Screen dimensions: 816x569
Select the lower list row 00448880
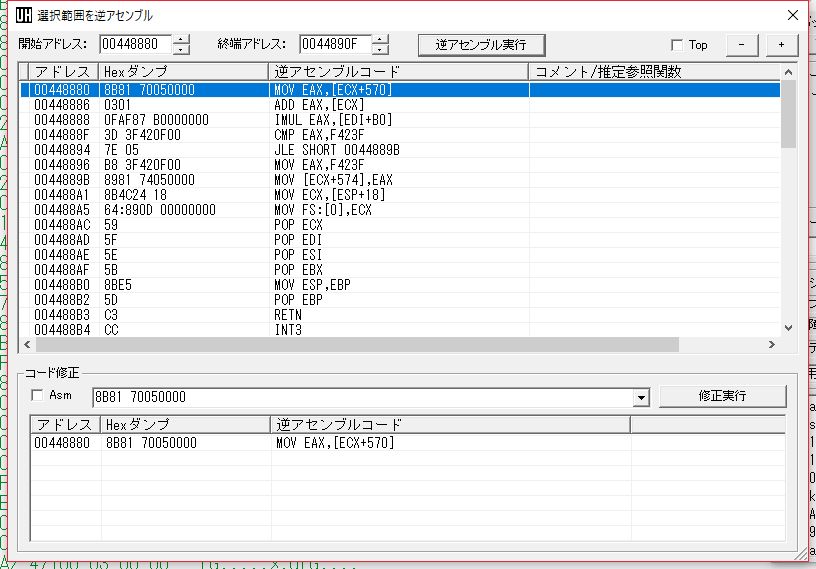(x=407, y=443)
